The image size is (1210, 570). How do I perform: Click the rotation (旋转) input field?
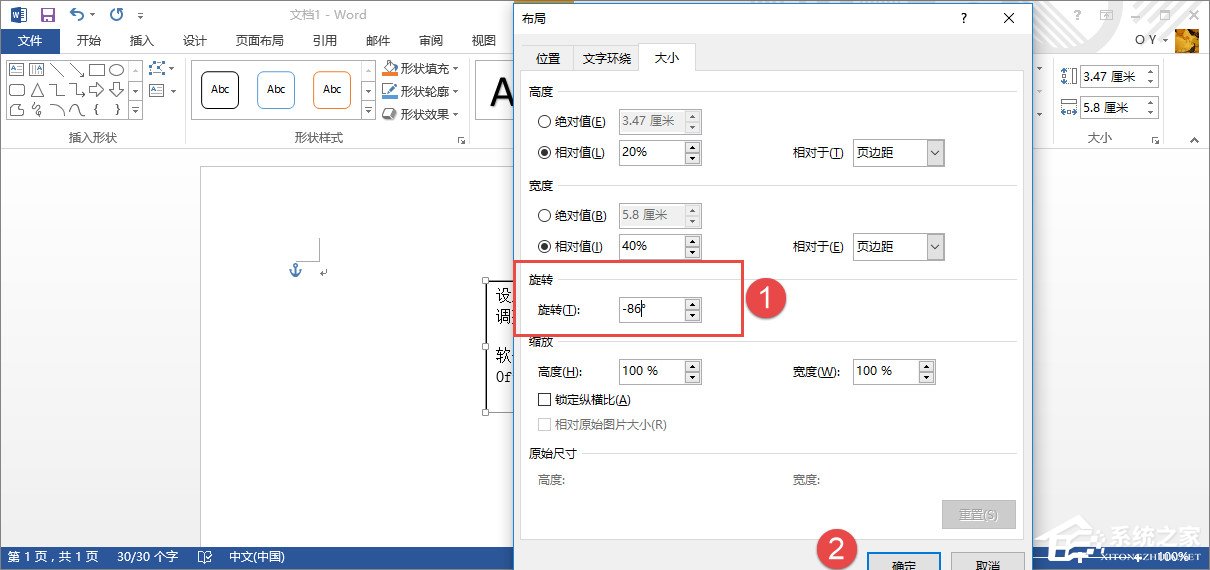coord(650,310)
